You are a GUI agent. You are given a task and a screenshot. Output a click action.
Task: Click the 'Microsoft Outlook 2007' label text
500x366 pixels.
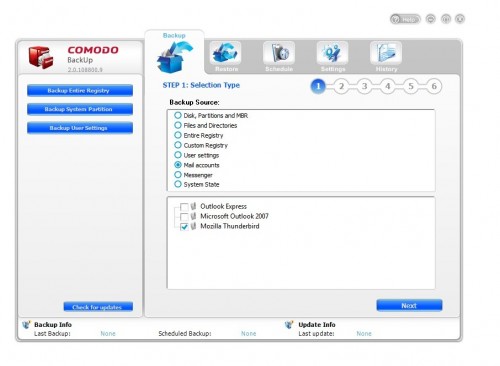[234, 216]
